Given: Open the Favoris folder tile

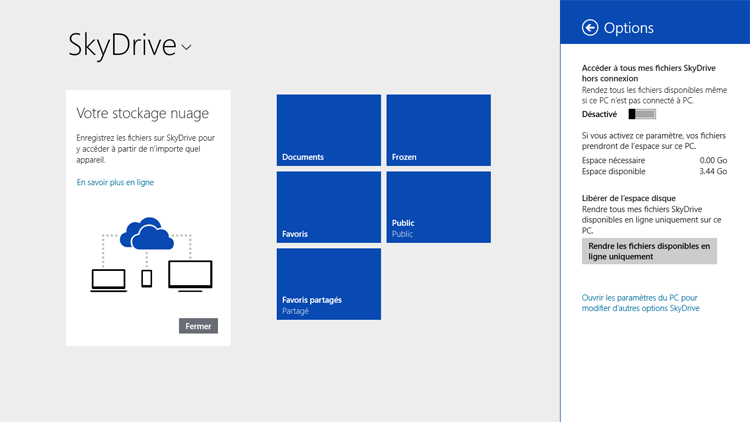Looking at the screenshot, I should tap(328, 207).
